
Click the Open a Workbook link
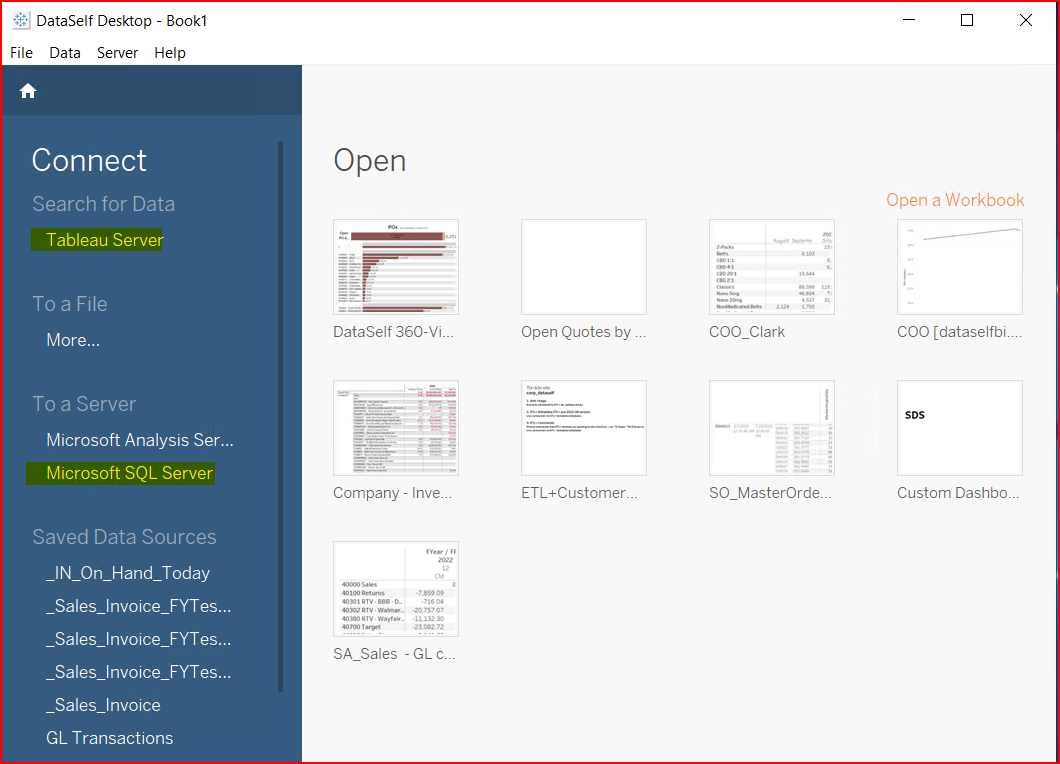point(955,199)
